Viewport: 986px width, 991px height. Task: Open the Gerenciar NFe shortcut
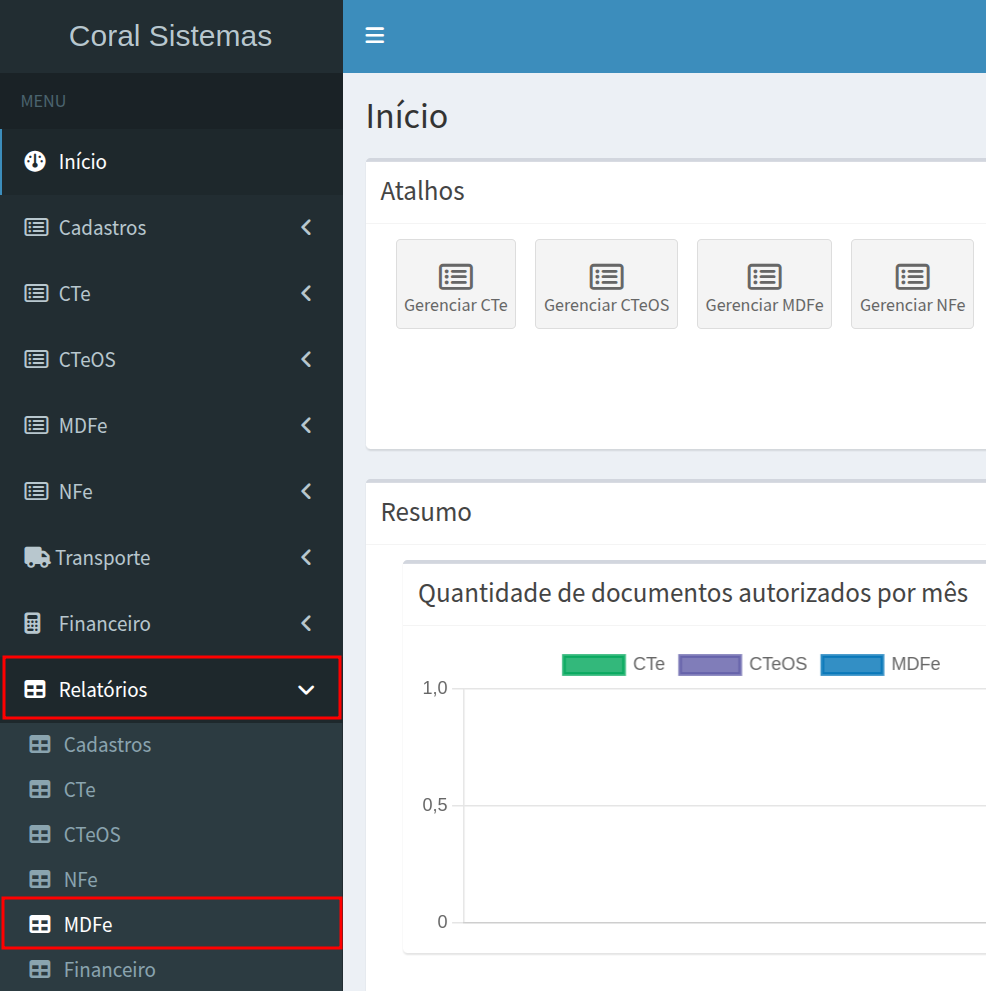912,284
